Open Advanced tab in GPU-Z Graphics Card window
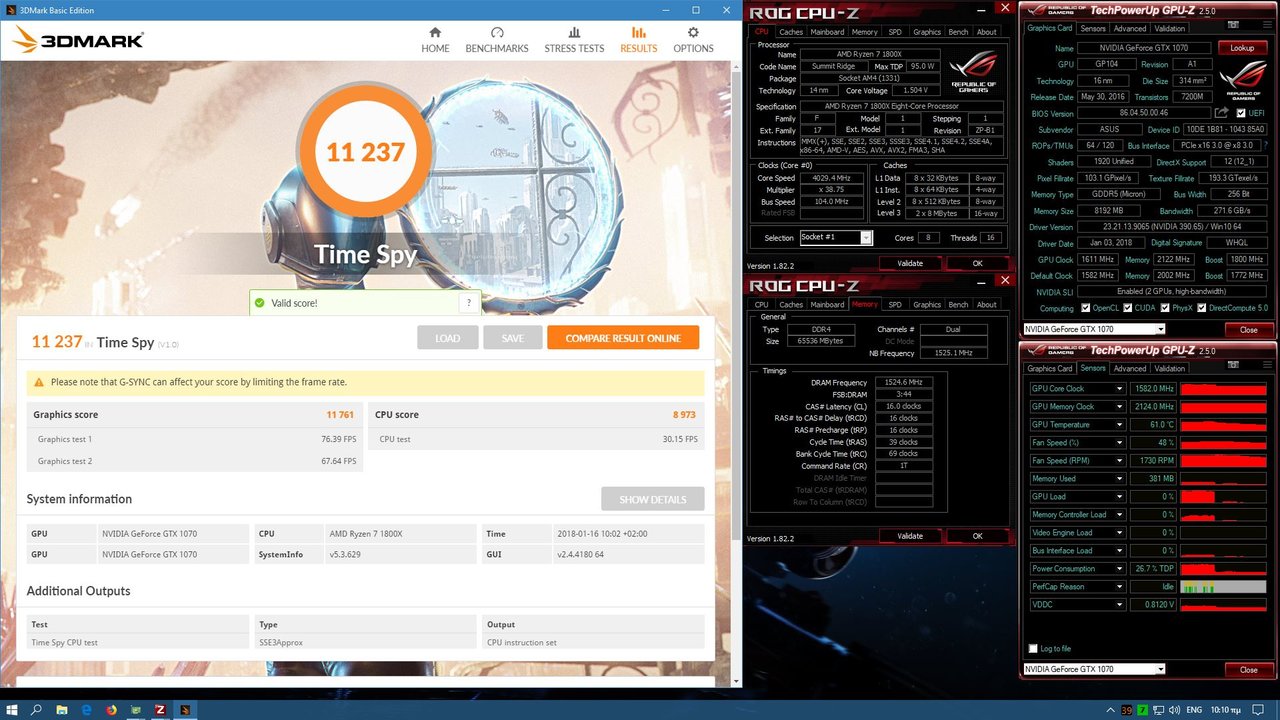The height and width of the screenshot is (720, 1280). 1130,28
